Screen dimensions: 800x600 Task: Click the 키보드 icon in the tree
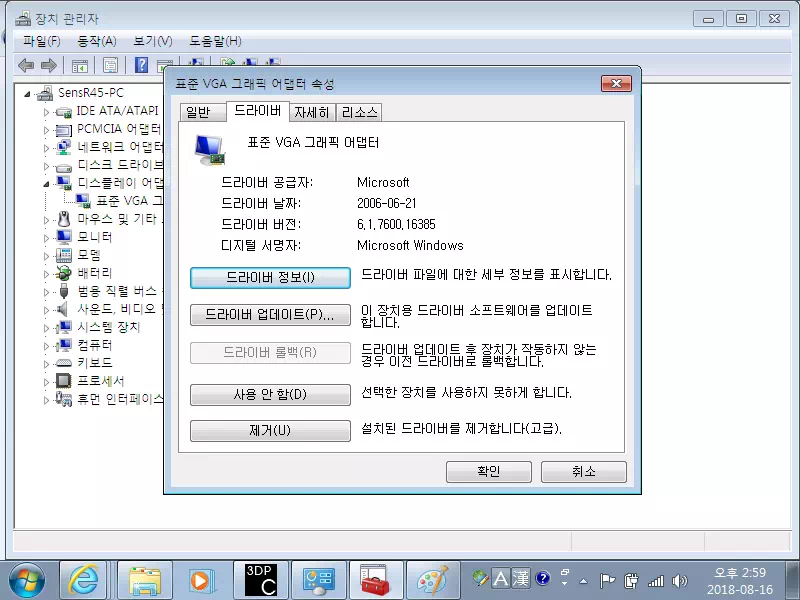click(64, 363)
